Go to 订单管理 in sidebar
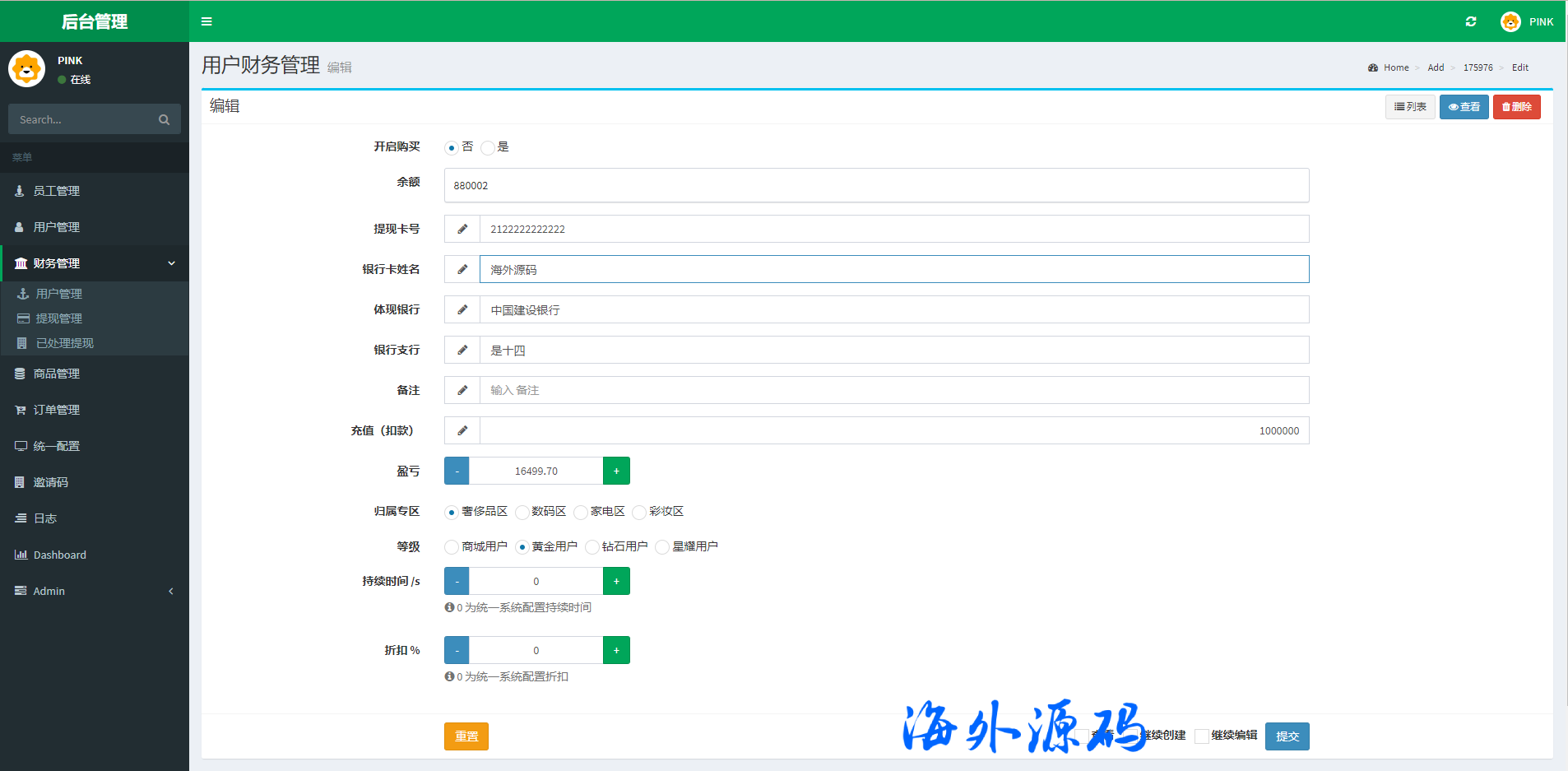The height and width of the screenshot is (771, 1568). coord(57,410)
